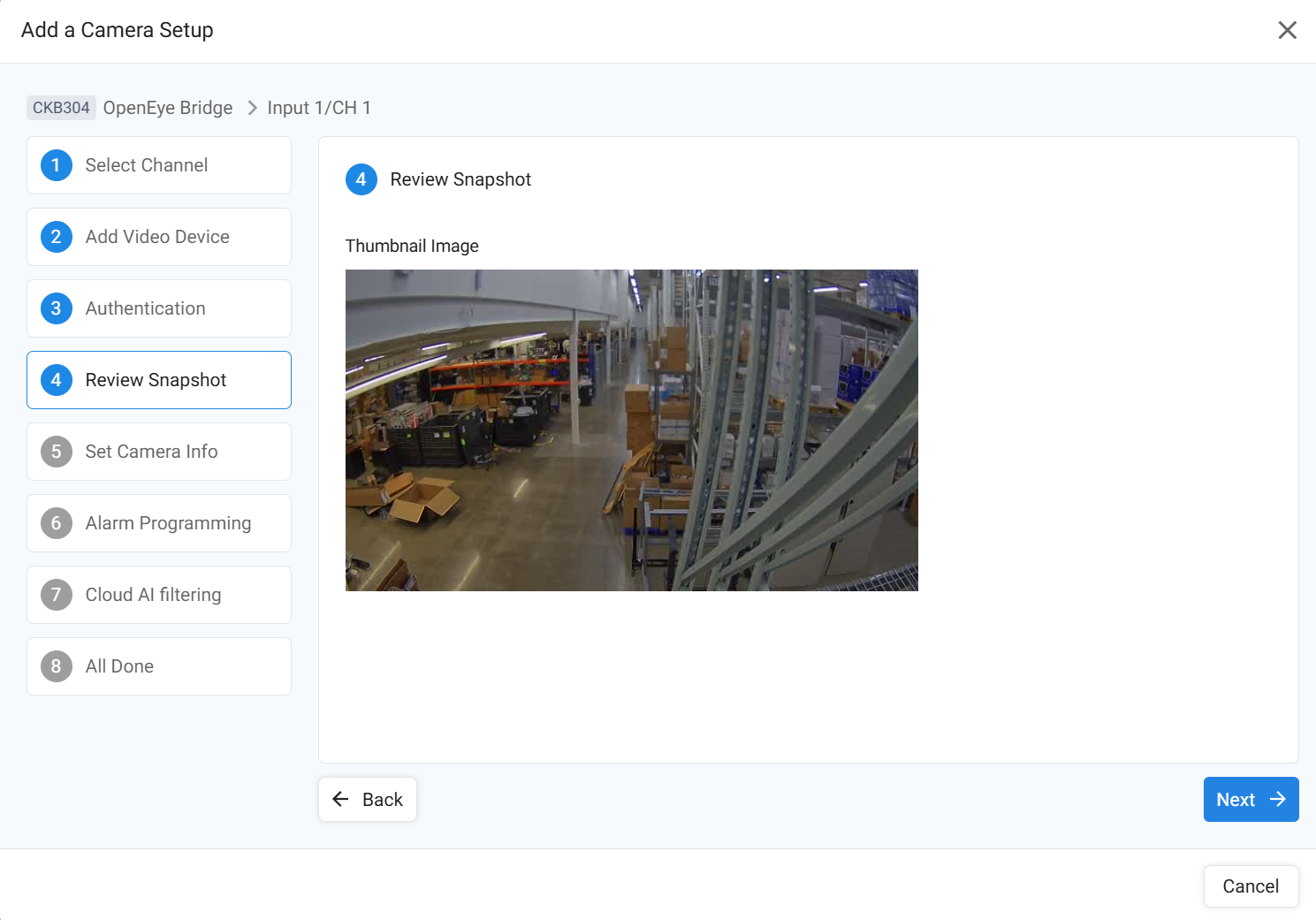Click the breadcrumb chevron arrow icon

pyautogui.click(x=252, y=108)
